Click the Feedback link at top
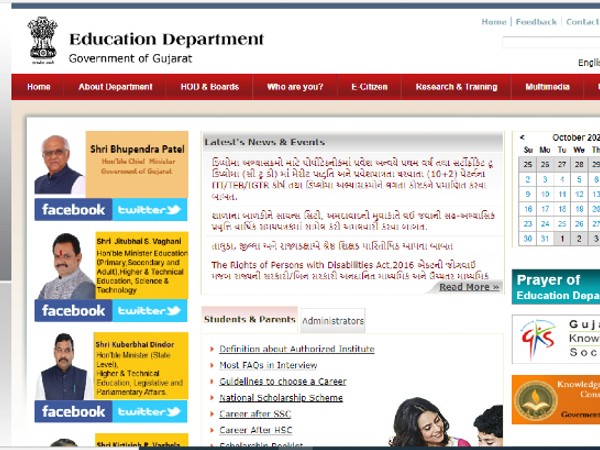Screen dimensions: 600x450 (x=536, y=22)
